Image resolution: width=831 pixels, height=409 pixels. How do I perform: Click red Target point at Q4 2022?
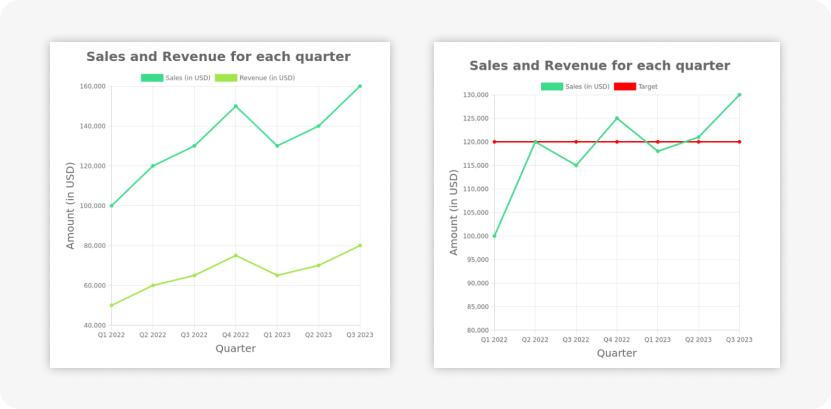pos(617,142)
